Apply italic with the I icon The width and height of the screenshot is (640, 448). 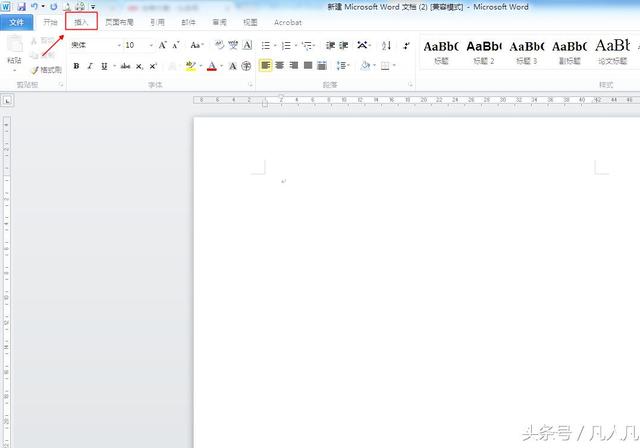click(90, 66)
